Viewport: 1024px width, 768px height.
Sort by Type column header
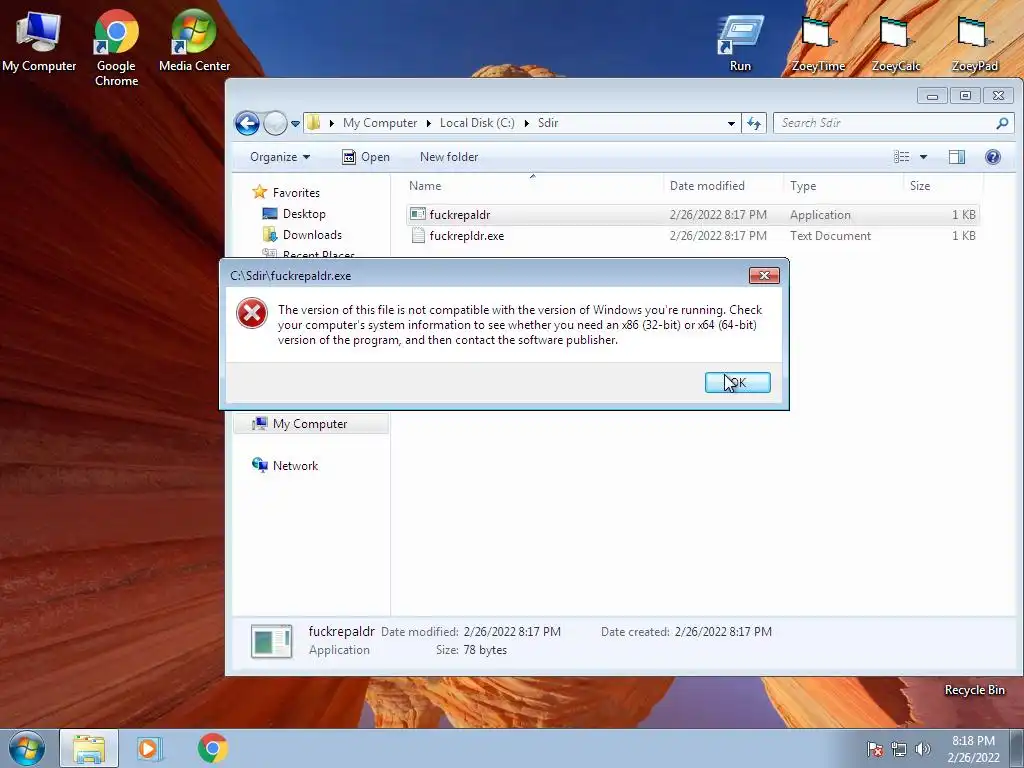pyautogui.click(x=843, y=185)
